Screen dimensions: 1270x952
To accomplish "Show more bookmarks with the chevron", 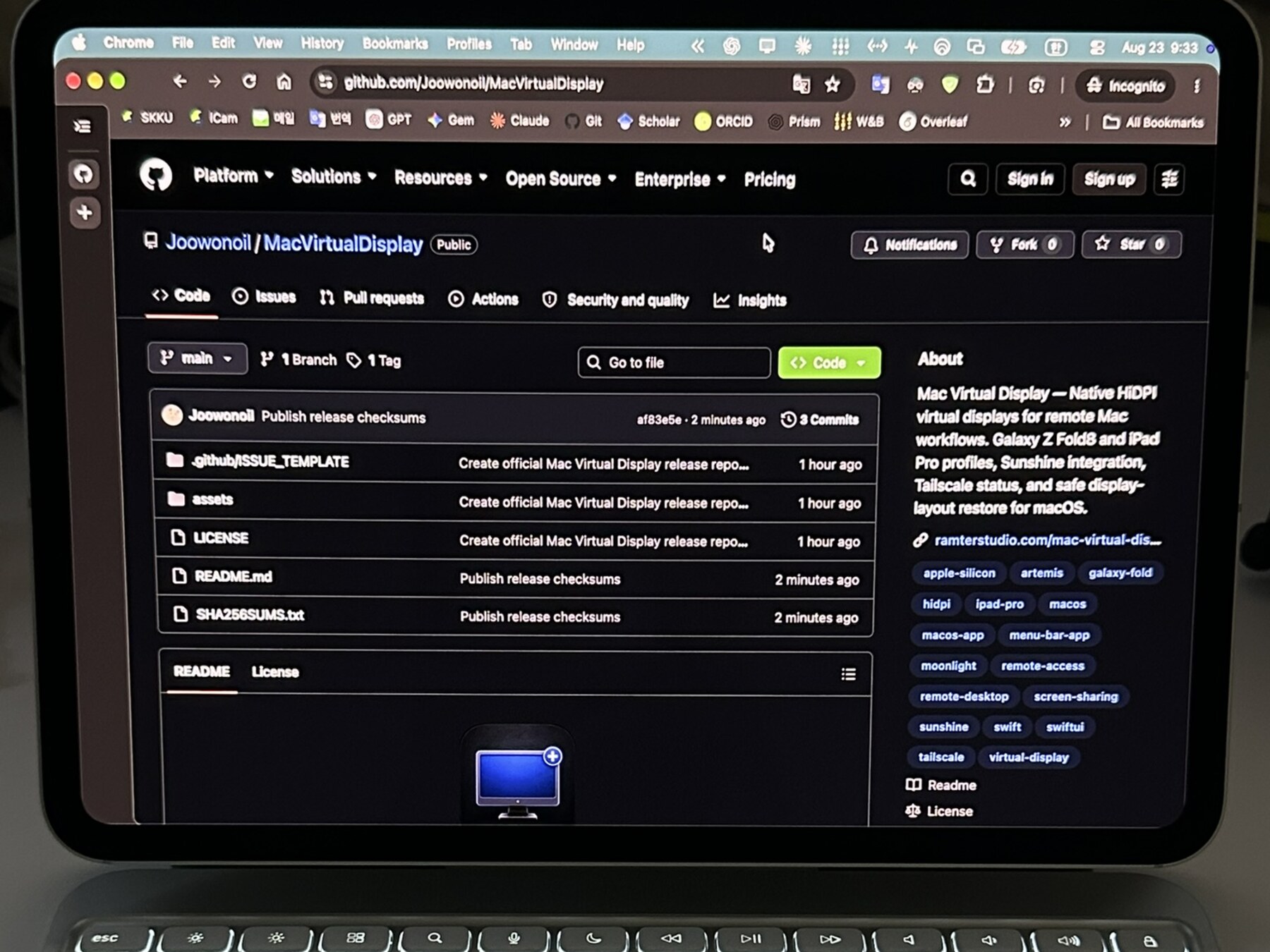I will pyautogui.click(x=1065, y=122).
